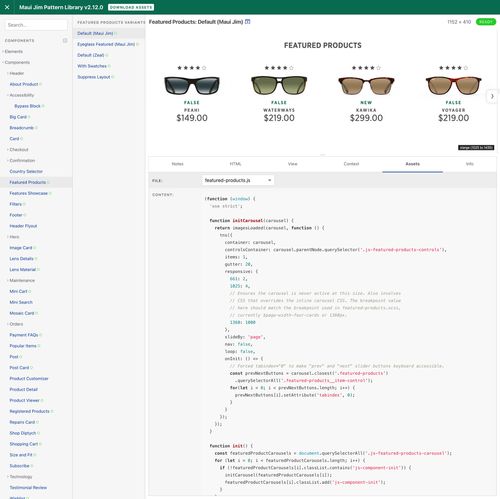500x499 pixels.
Task: Select the With Swatches variant
Action: [92, 66]
